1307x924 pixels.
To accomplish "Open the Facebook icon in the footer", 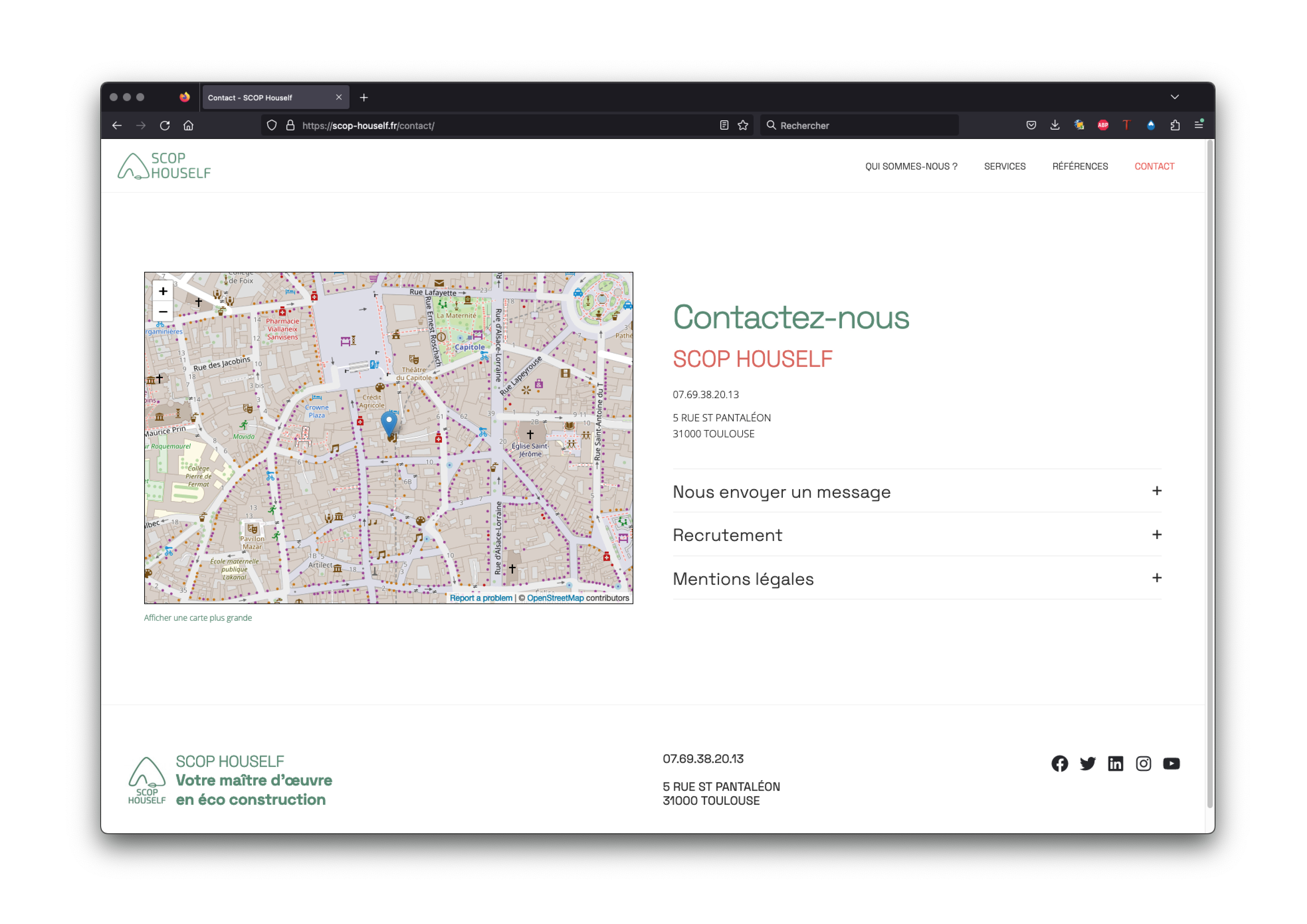I will (1059, 763).
